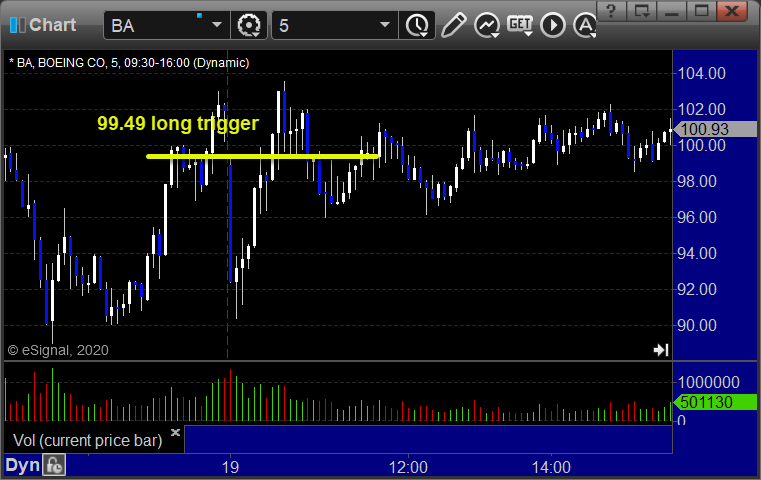Click the help question mark button
Viewport: 761px width, 480px height.
(612, 11)
